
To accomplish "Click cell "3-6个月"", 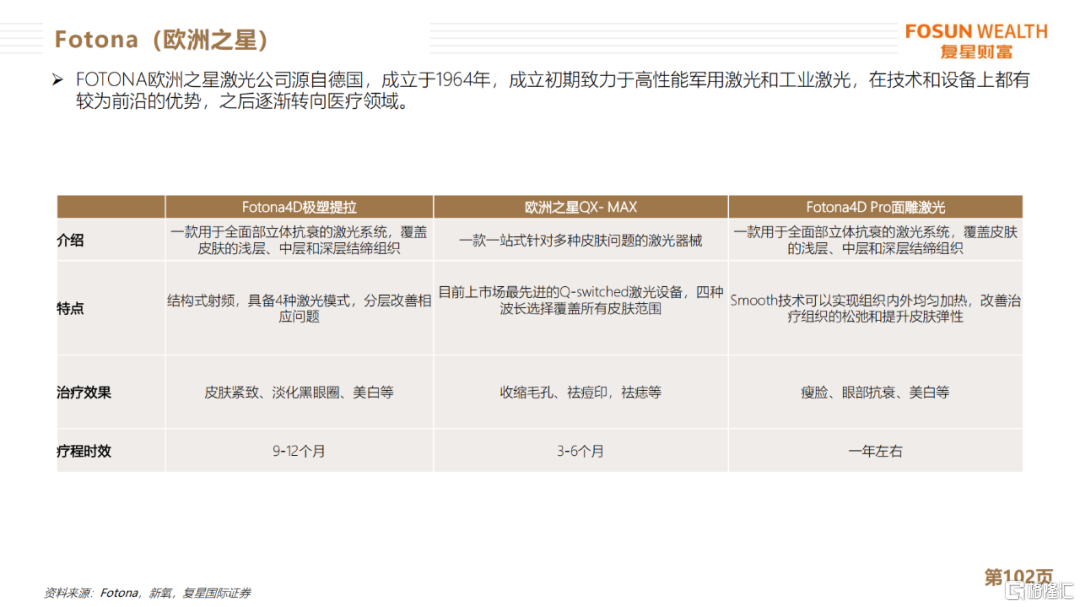I will [x=581, y=451].
